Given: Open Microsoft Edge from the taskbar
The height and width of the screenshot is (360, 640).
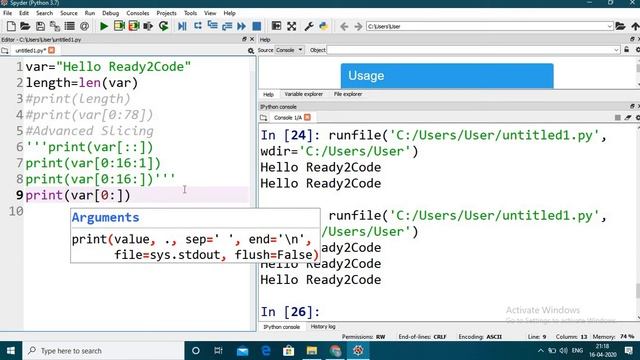Looking at the screenshot, I should pos(266,351).
